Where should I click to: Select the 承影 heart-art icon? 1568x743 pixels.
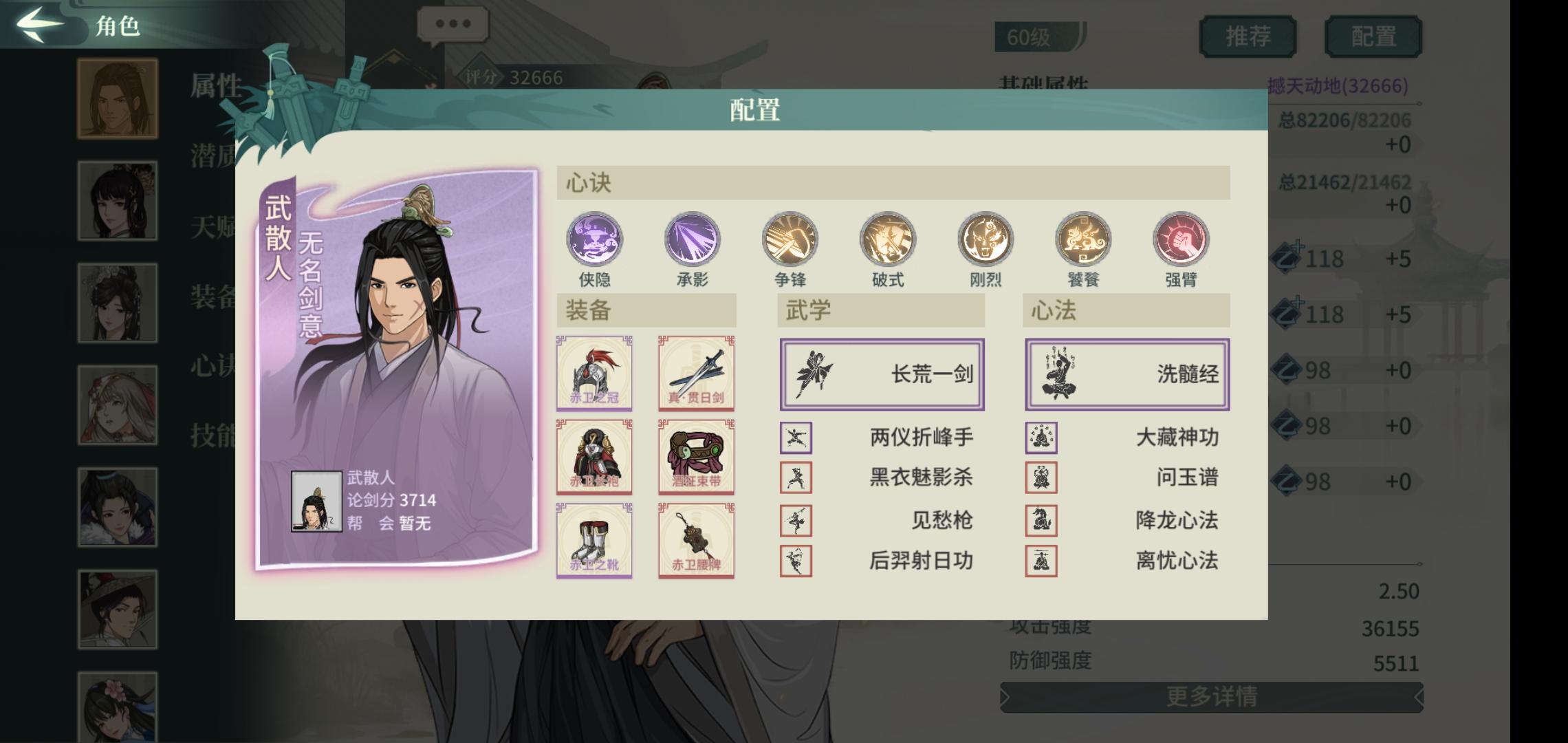692,240
